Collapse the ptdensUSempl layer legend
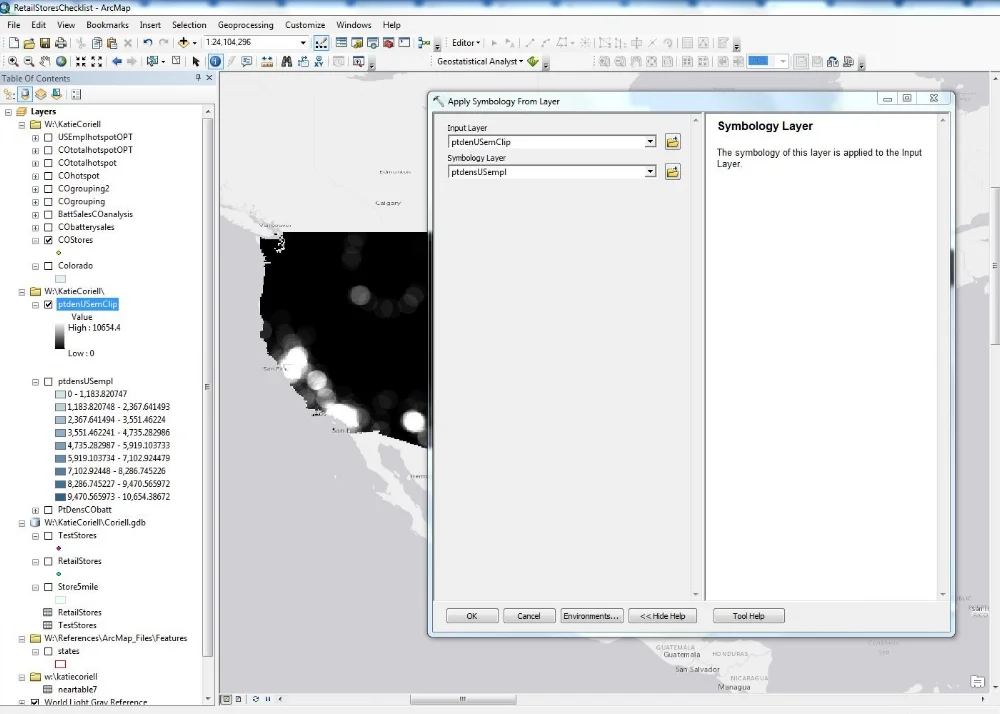The image size is (1000, 714). point(36,382)
